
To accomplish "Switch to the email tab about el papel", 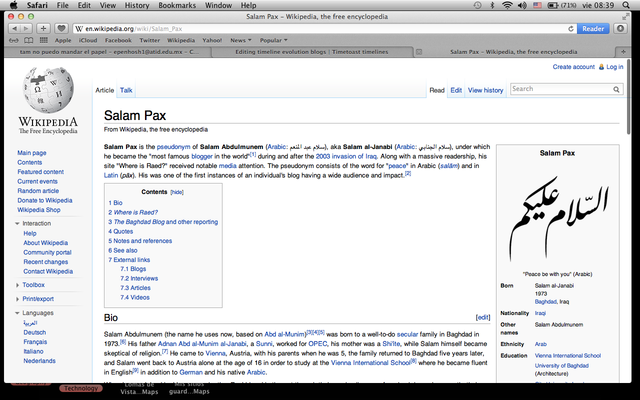I will (x=109, y=52).
